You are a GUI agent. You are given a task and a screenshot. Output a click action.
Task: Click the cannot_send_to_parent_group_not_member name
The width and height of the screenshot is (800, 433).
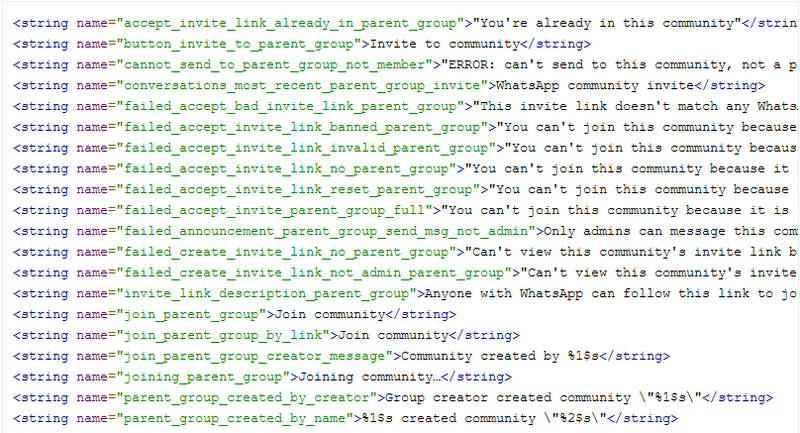[274, 65]
